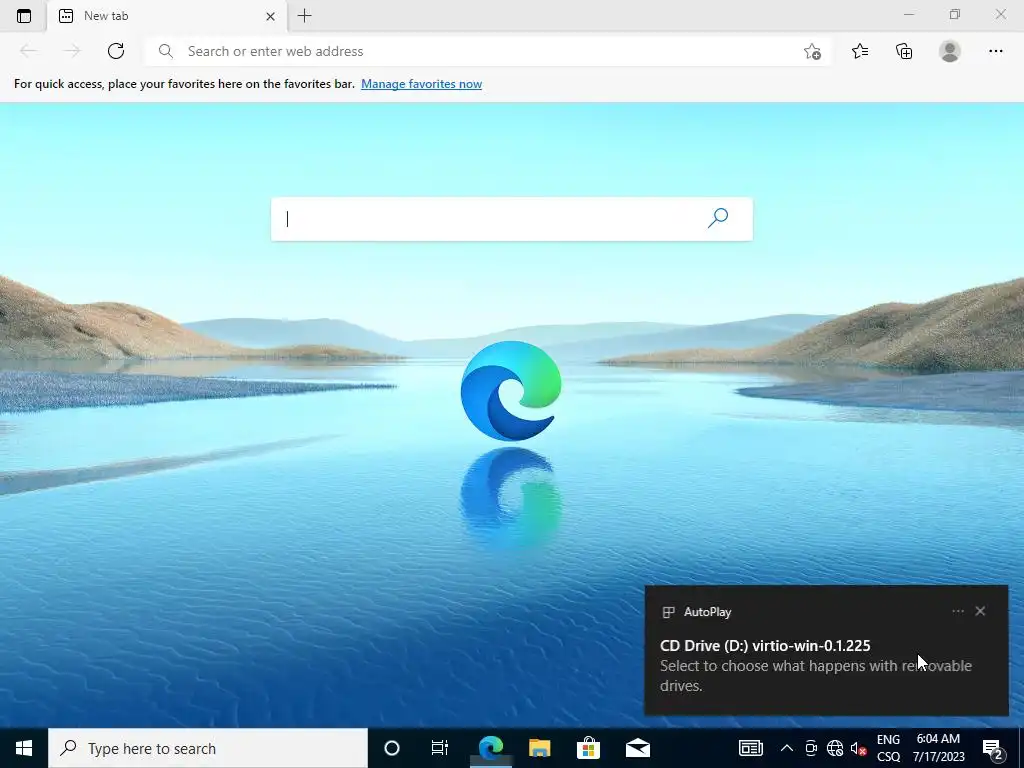Click the browser Forward arrow
Viewport: 1024px width, 768px height.
coord(72,51)
